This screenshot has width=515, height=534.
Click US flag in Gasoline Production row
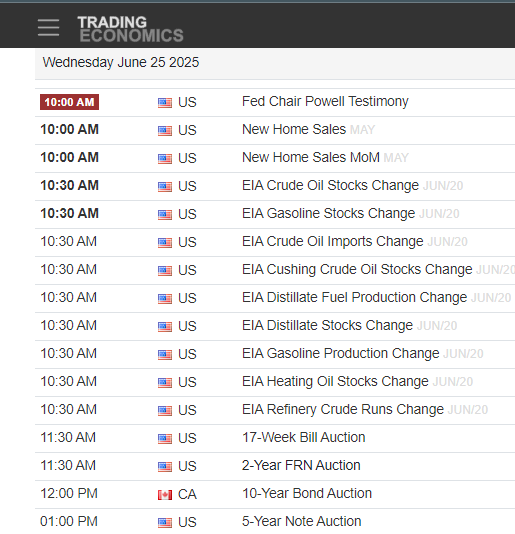[165, 354]
